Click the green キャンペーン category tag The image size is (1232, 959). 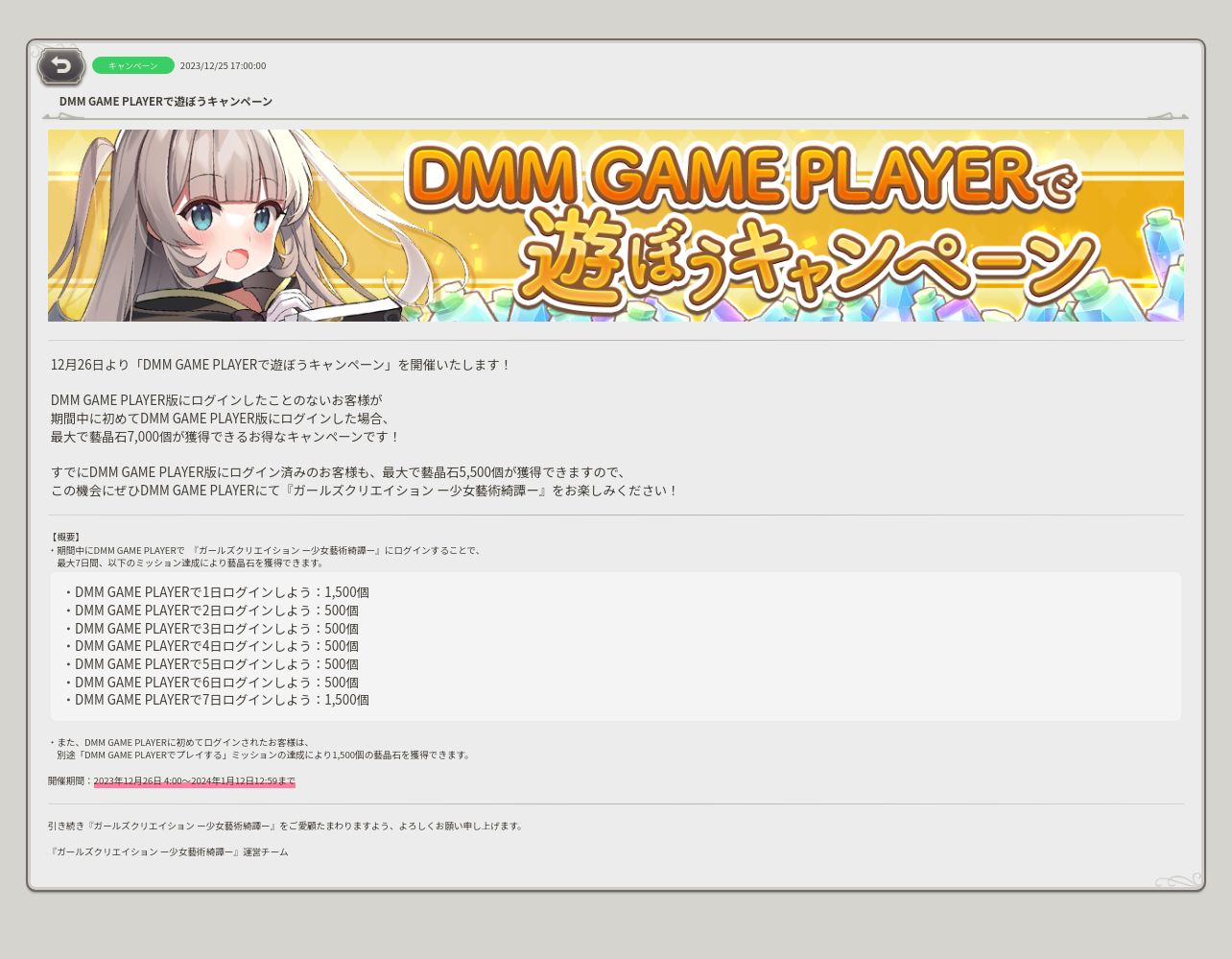pyautogui.click(x=133, y=65)
